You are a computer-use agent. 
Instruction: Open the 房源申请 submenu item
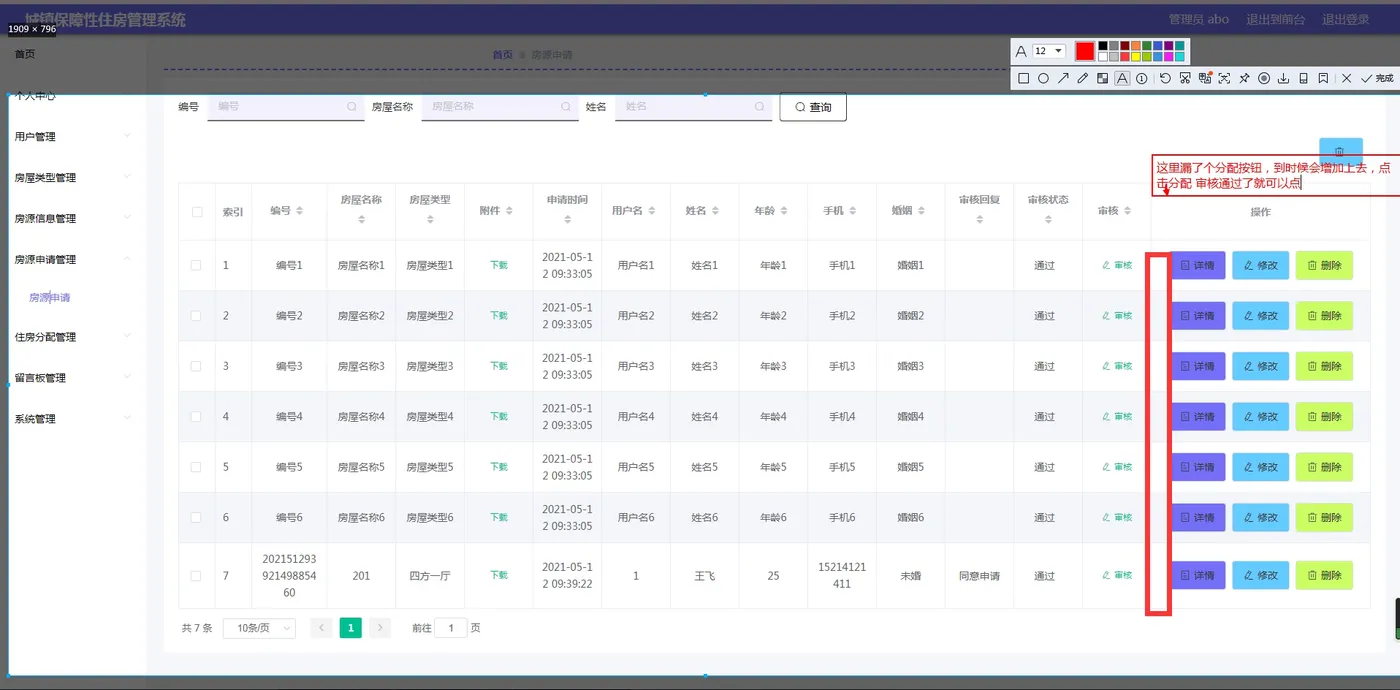point(49,297)
